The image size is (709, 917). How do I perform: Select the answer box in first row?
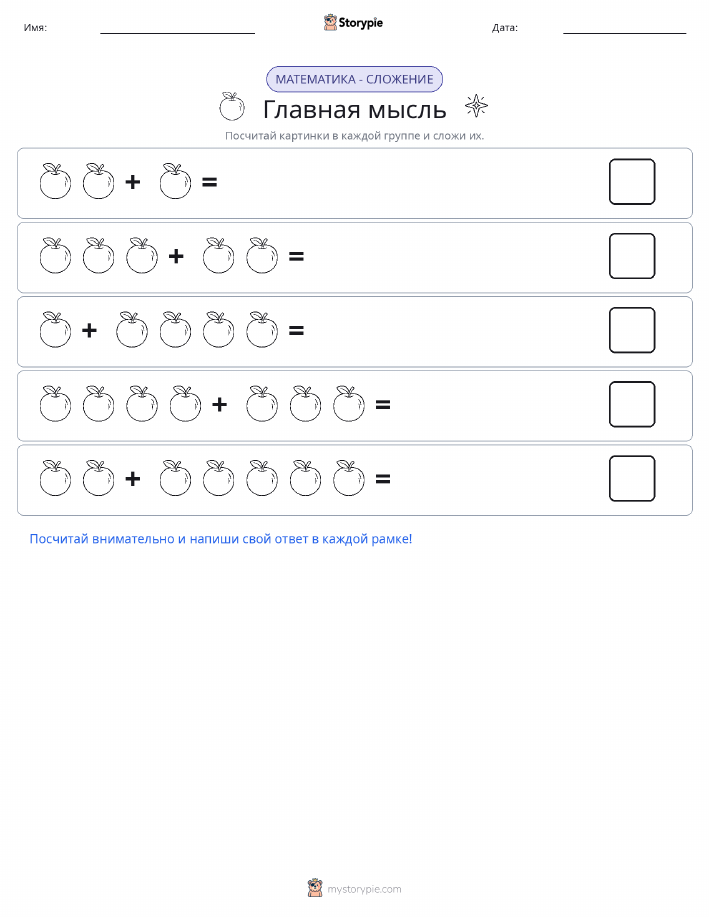tap(632, 182)
